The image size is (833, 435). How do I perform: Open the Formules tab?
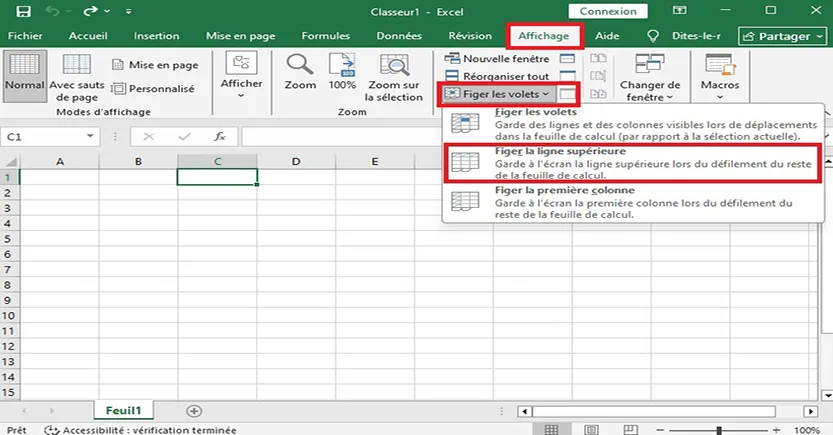[326, 36]
